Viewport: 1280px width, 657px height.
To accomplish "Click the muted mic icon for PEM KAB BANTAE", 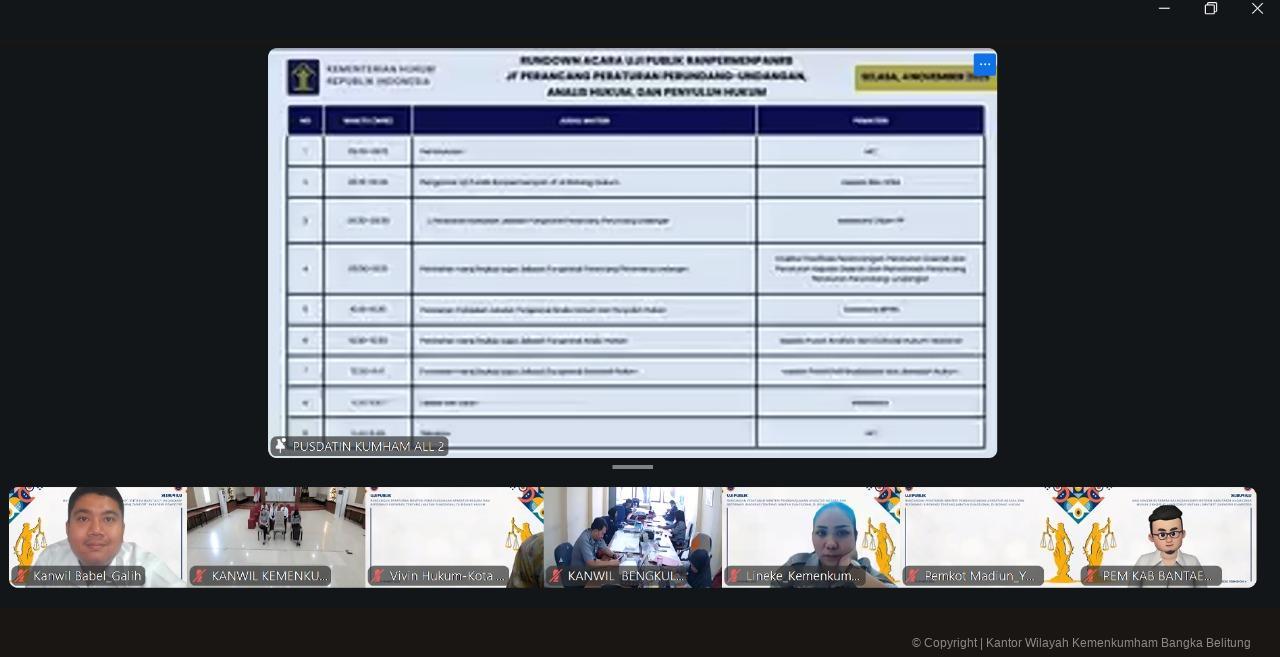I will [x=1091, y=576].
